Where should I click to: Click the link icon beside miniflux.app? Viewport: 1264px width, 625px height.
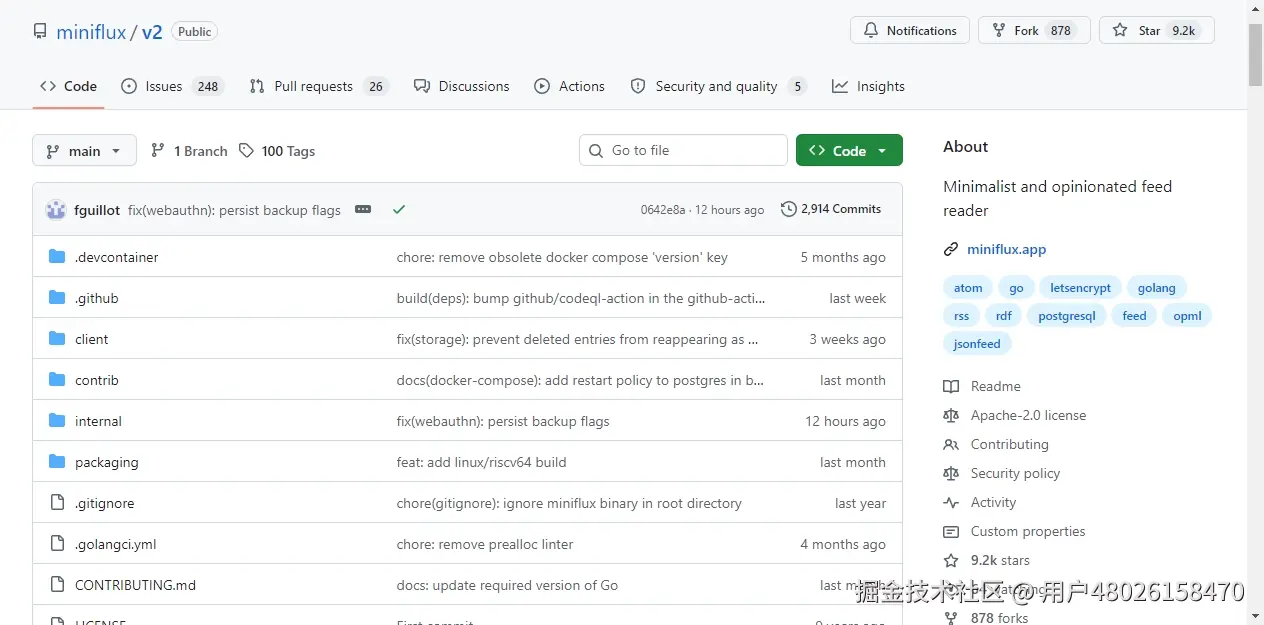click(951, 249)
